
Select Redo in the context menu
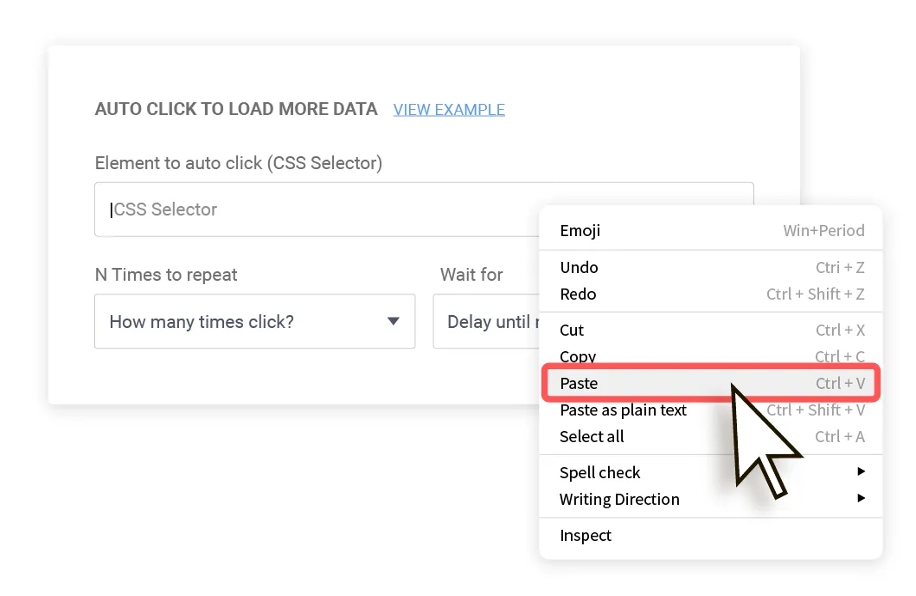tap(578, 294)
